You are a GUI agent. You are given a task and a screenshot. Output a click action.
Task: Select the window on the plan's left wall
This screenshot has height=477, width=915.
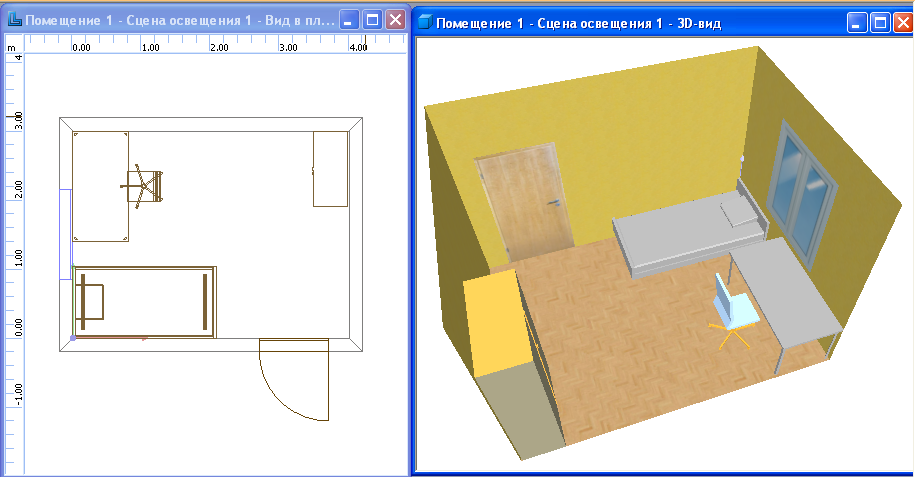[x=65, y=234]
